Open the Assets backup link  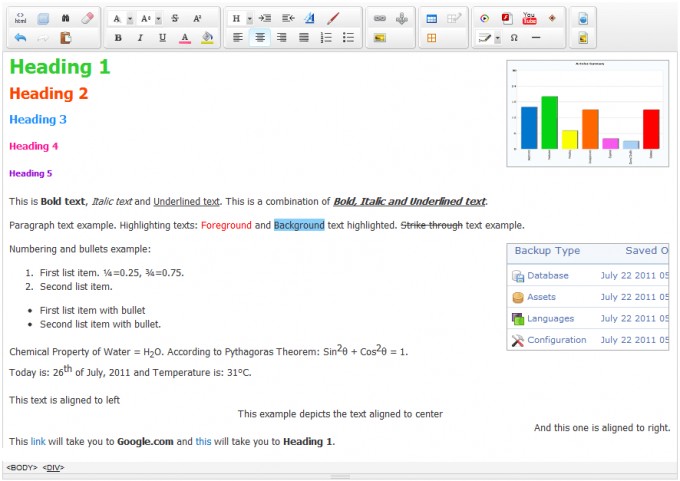[541, 297]
